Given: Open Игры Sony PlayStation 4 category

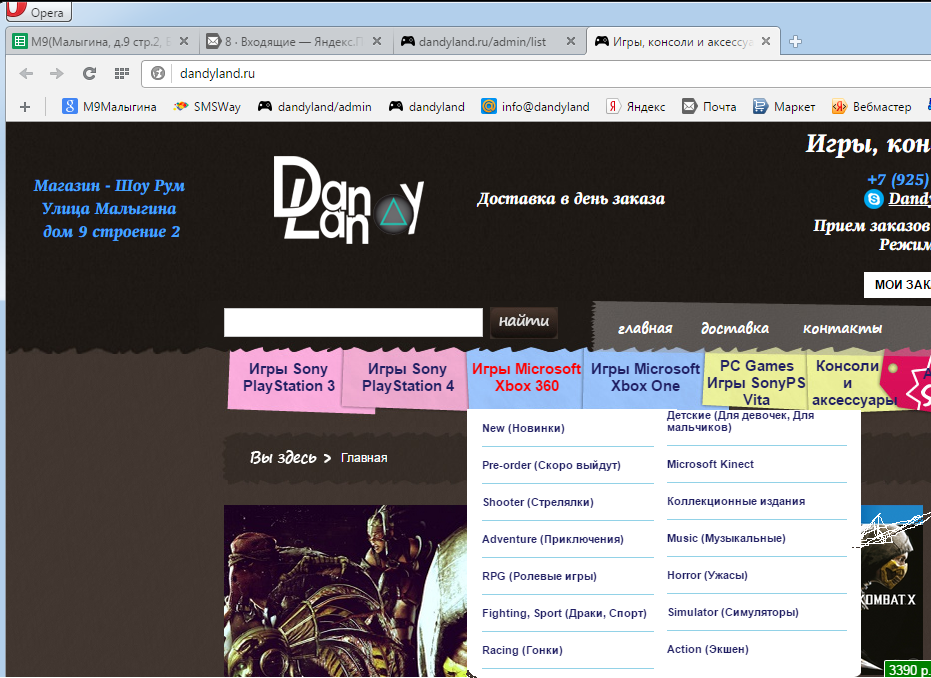Looking at the screenshot, I should coord(407,378).
